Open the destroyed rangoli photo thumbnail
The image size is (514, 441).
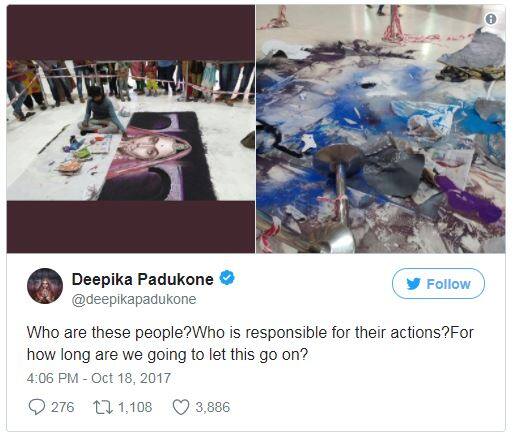pyautogui.click(x=381, y=129)
